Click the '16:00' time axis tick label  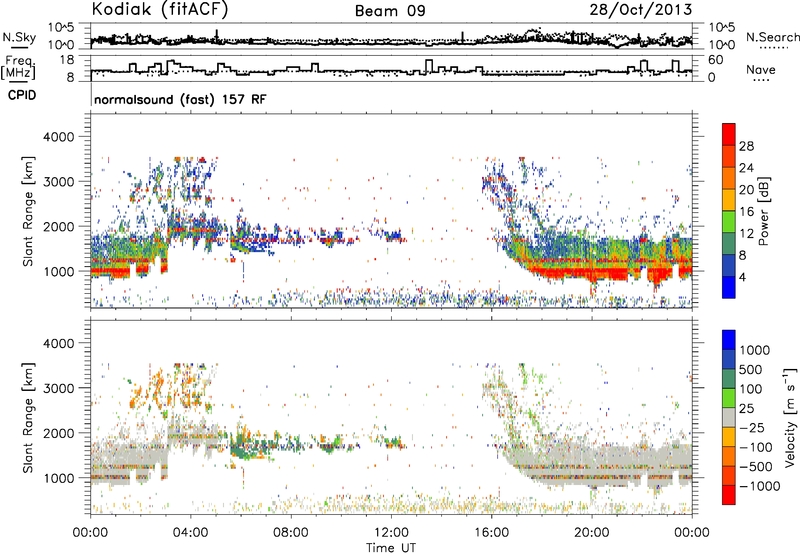(491, 533)
